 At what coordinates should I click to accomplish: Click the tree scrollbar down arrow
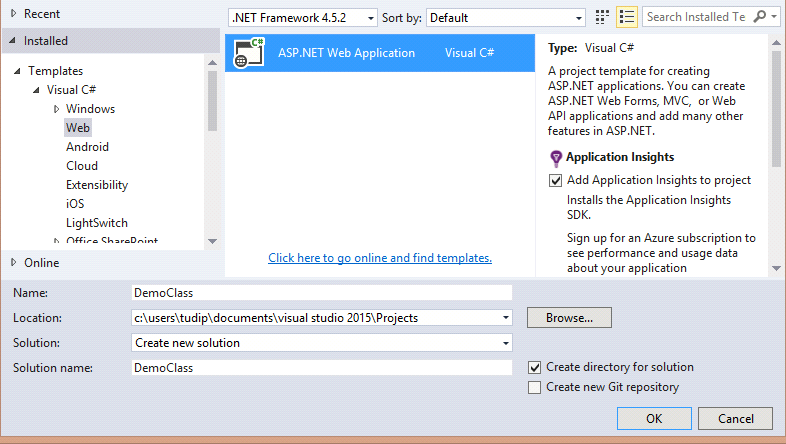coord(213,241)
